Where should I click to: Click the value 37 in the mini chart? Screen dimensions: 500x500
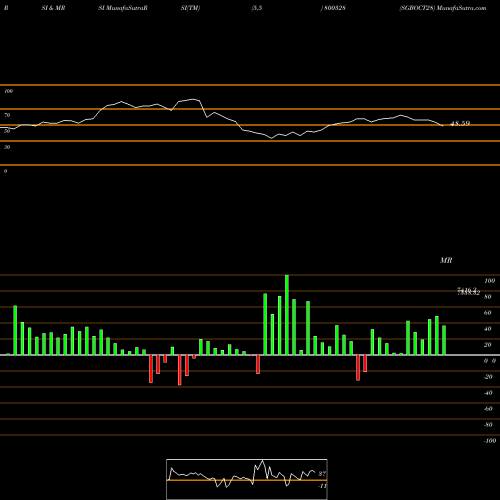(x=322, y=474)
